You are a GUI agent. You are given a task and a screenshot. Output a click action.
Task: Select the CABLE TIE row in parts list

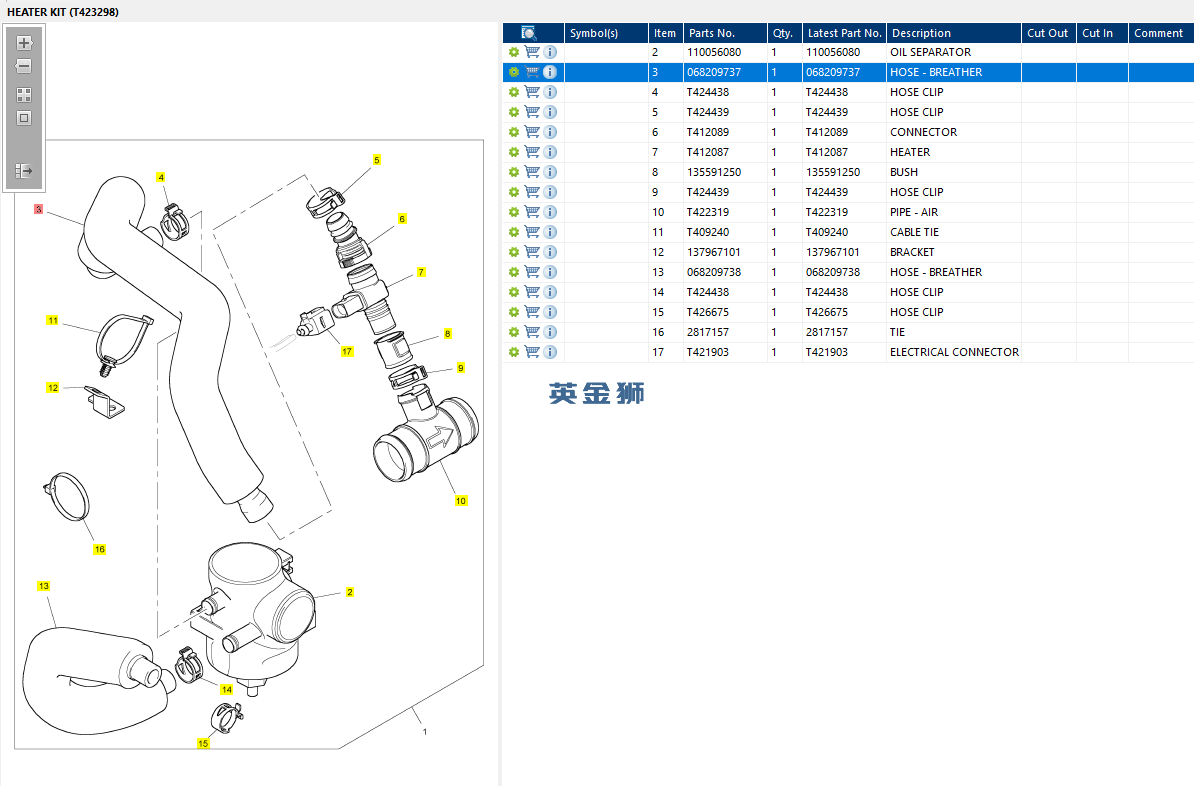914,232
